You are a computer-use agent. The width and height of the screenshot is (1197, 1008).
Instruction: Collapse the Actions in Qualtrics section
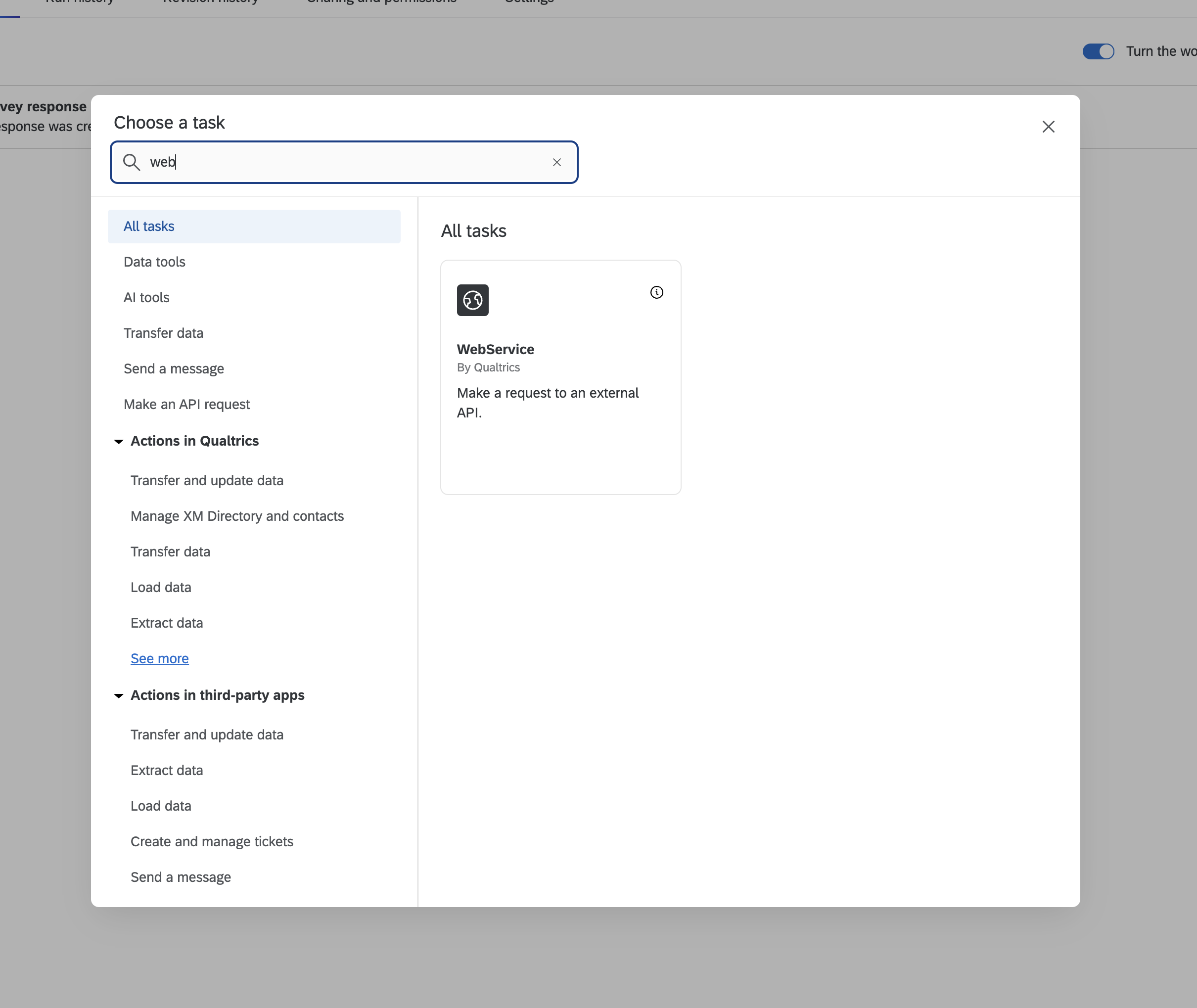coord(119,441)
